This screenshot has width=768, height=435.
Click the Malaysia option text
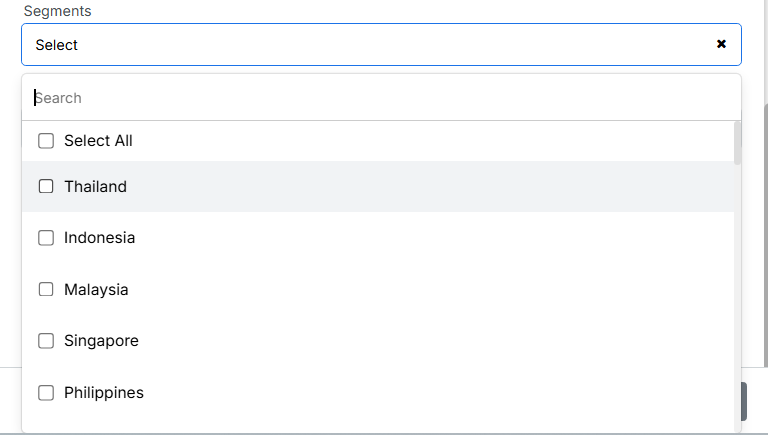(x=96, y=289)
